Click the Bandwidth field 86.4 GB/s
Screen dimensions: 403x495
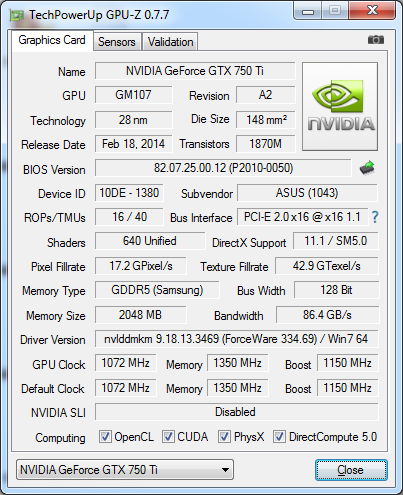tap(327, 315)
